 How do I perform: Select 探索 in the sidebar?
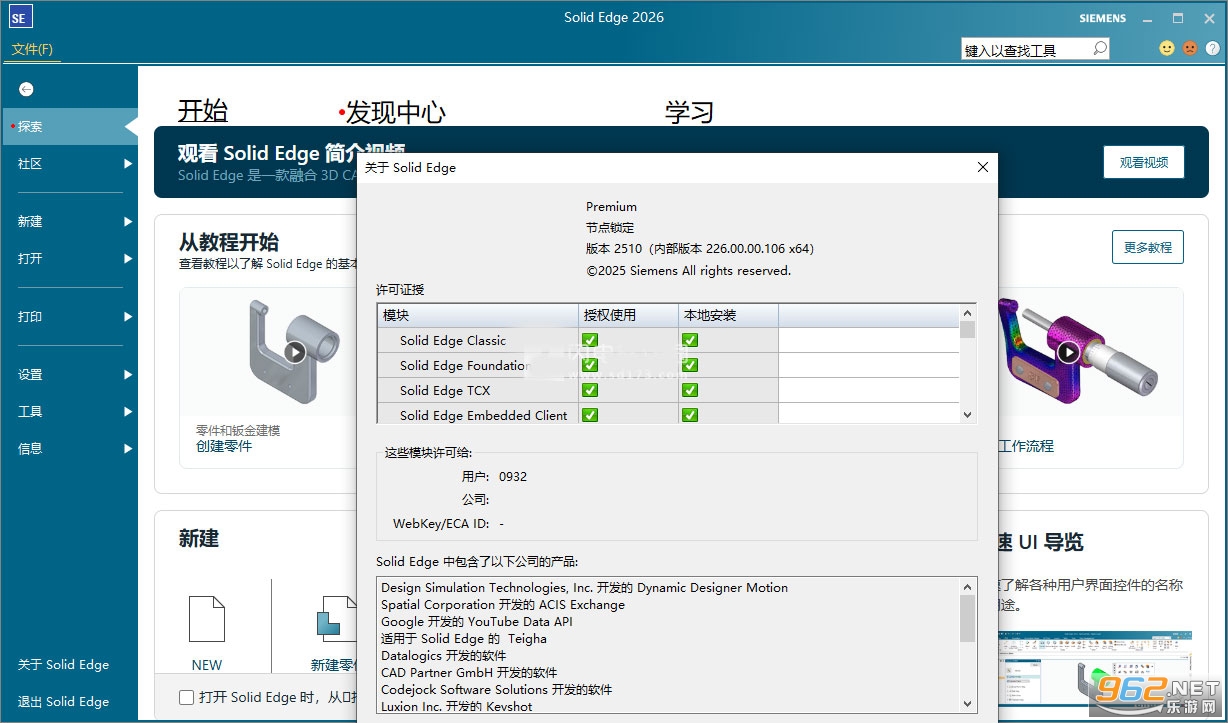point(69,126)
